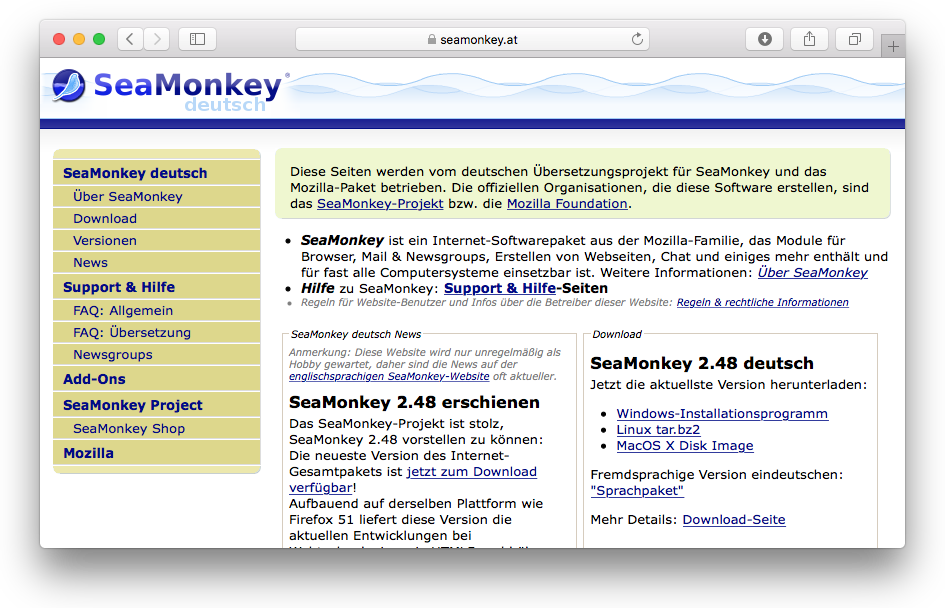Open the Download-Seite link
The height and width of the screenshot is (608, 945).
733,519
